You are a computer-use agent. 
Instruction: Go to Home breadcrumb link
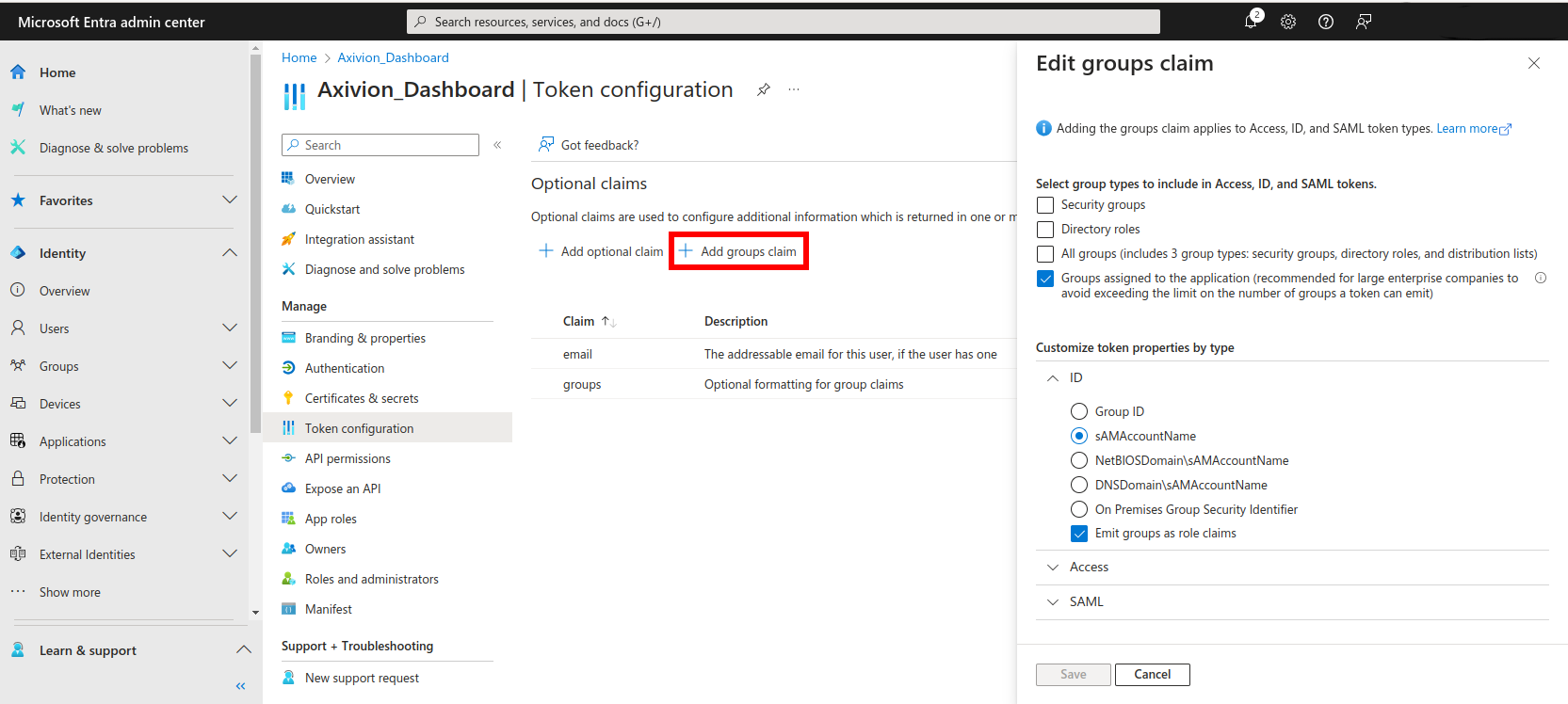299,57
